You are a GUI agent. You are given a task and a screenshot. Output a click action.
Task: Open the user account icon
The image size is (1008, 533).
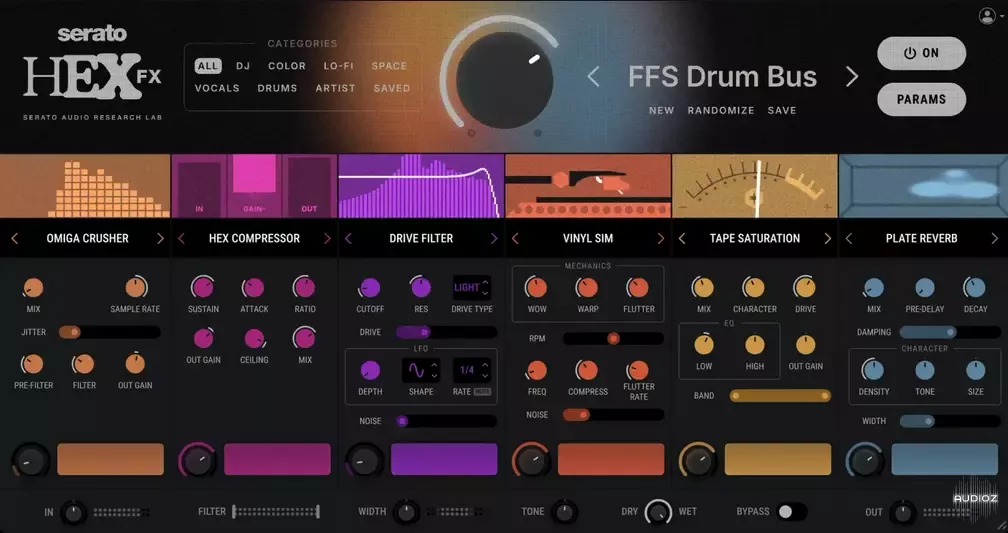point(987,16)
